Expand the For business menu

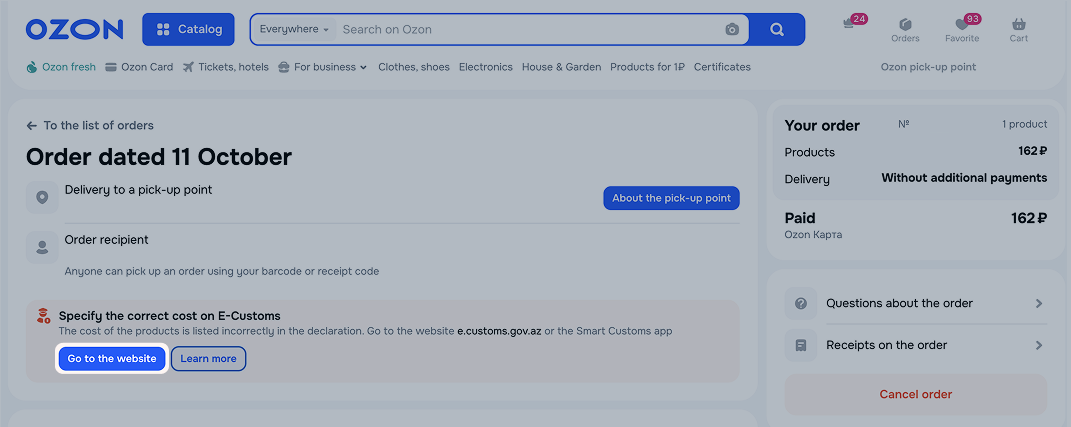[323, 67]
